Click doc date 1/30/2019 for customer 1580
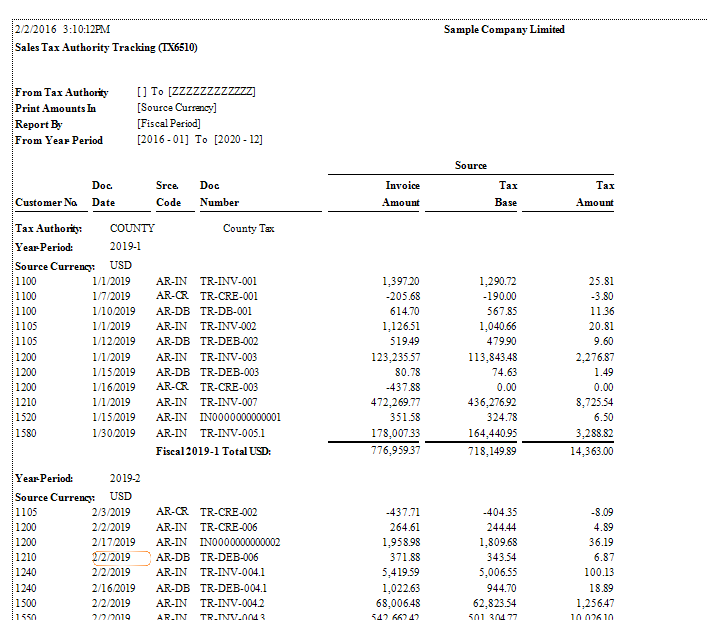This screenshot has height=620, width=708. coord(113,433)
